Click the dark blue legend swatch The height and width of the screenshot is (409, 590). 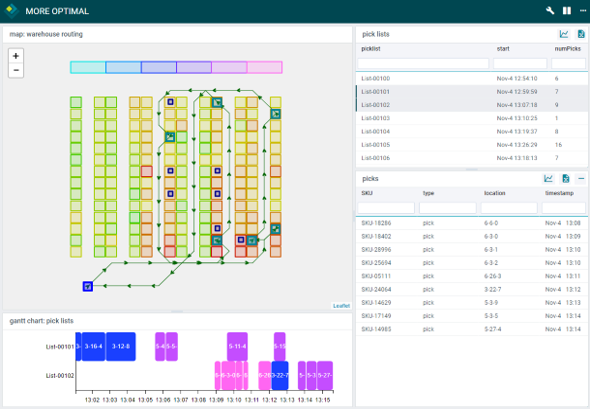coord(158,67)
